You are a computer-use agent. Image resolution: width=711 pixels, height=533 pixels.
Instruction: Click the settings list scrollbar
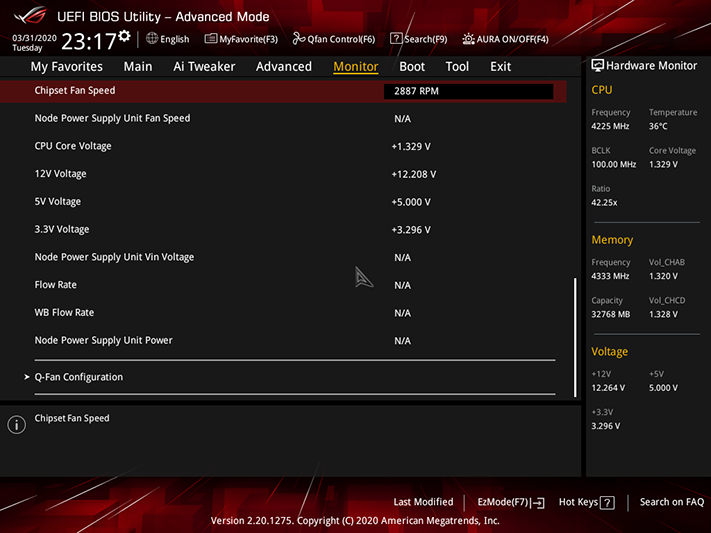coord(575,337)
